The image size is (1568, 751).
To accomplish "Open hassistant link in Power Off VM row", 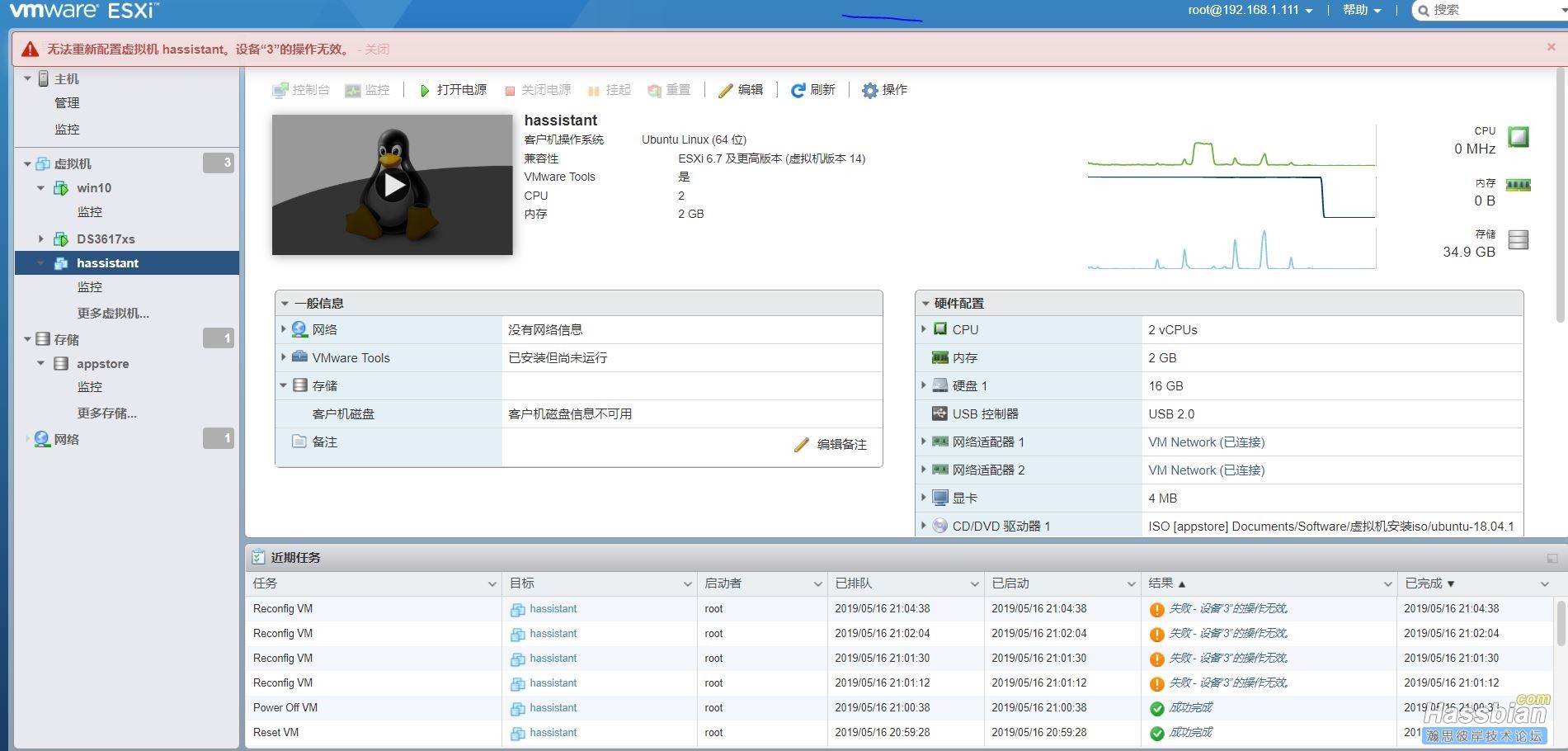I will click(x=553, y=708).
